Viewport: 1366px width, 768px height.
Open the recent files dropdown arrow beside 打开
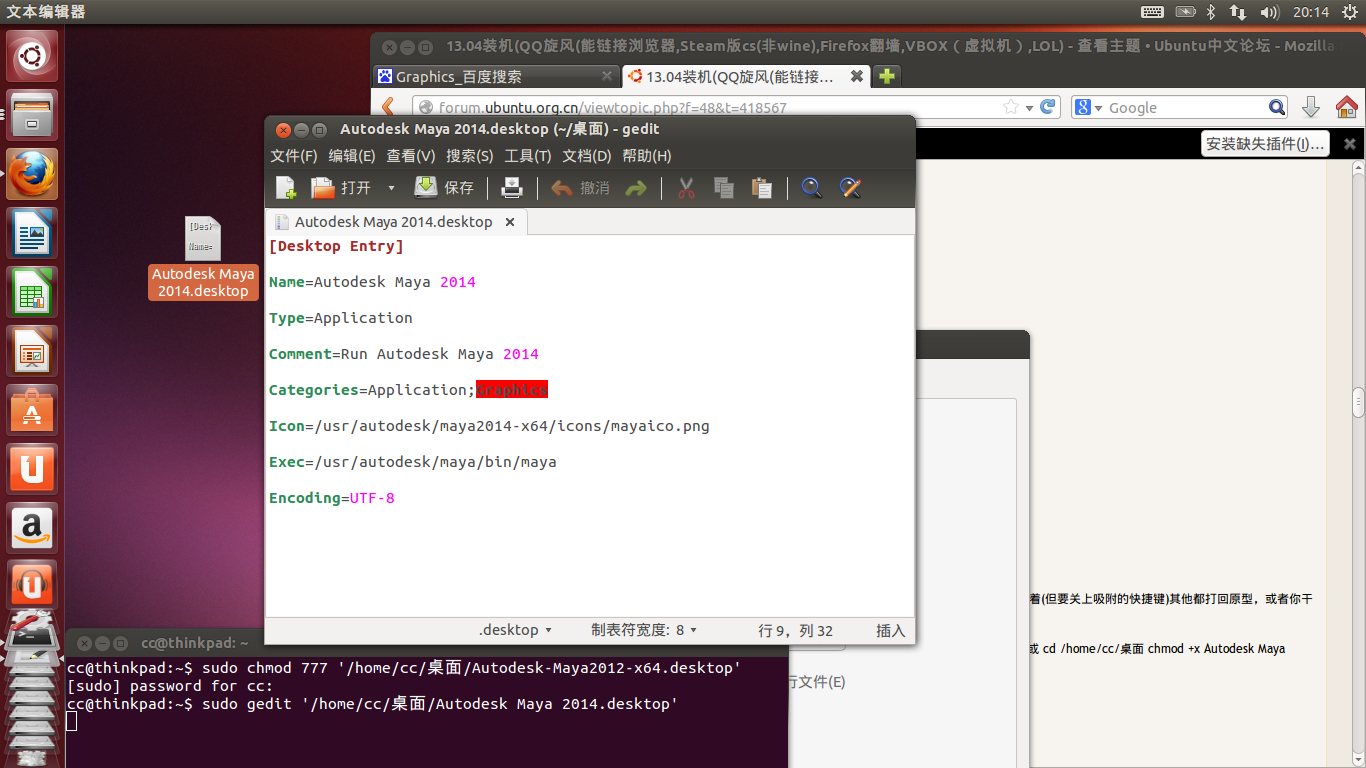pos(391,188)
